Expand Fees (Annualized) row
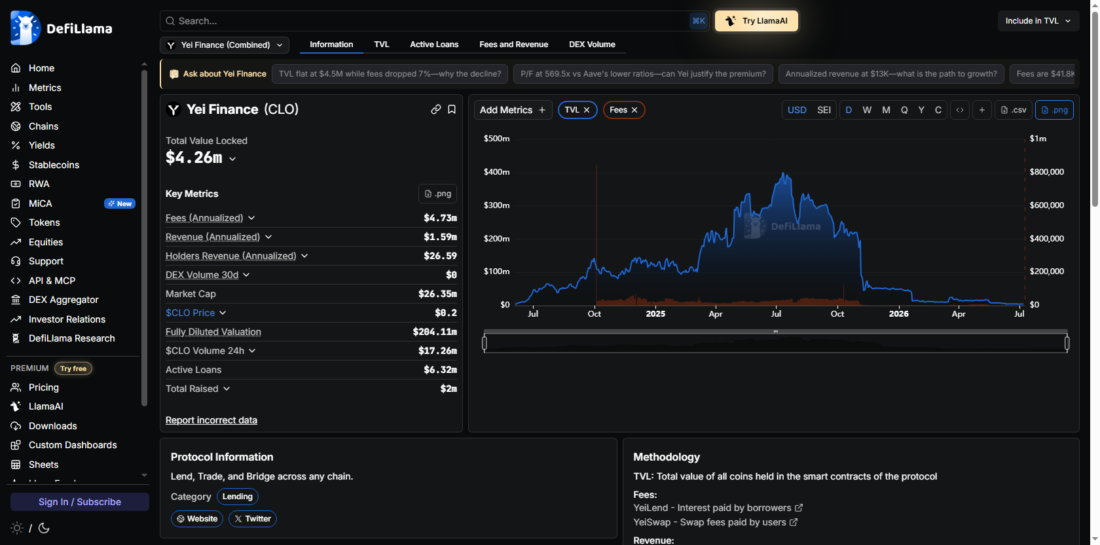The height and width of the screenshot is (545, 1100). coord(252,218)
